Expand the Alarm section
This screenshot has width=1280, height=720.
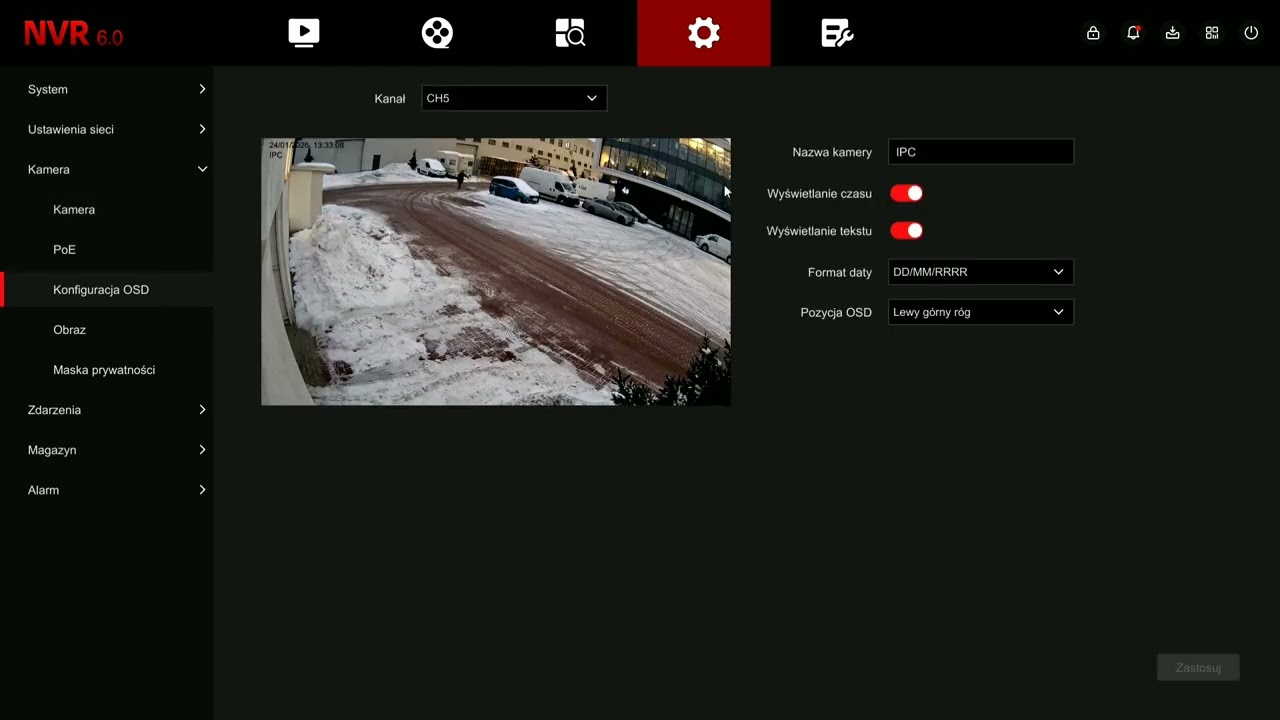(107, 490)
